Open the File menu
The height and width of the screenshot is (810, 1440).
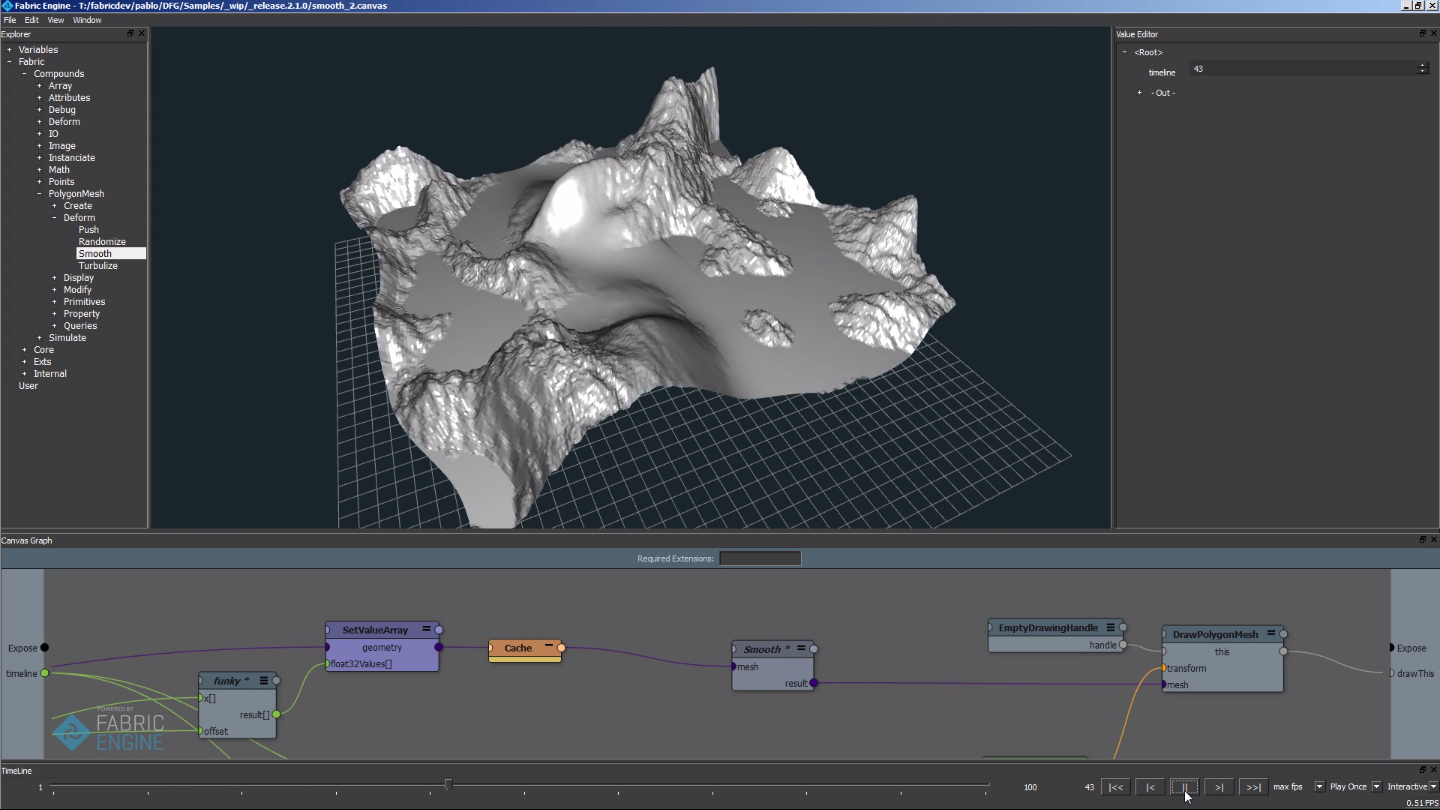(9, 19)
